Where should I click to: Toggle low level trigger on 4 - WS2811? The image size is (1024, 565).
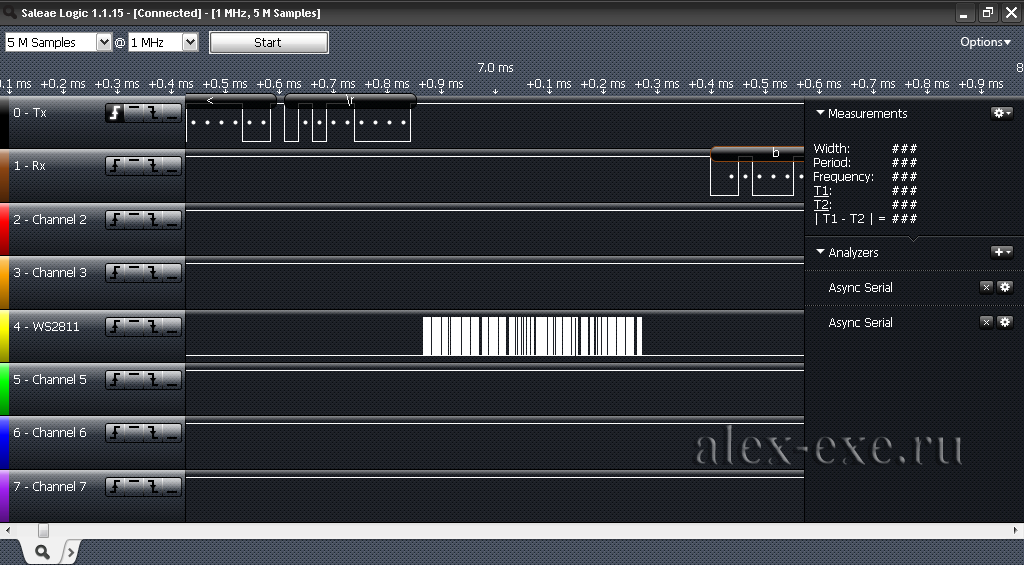tap(172, 327)
